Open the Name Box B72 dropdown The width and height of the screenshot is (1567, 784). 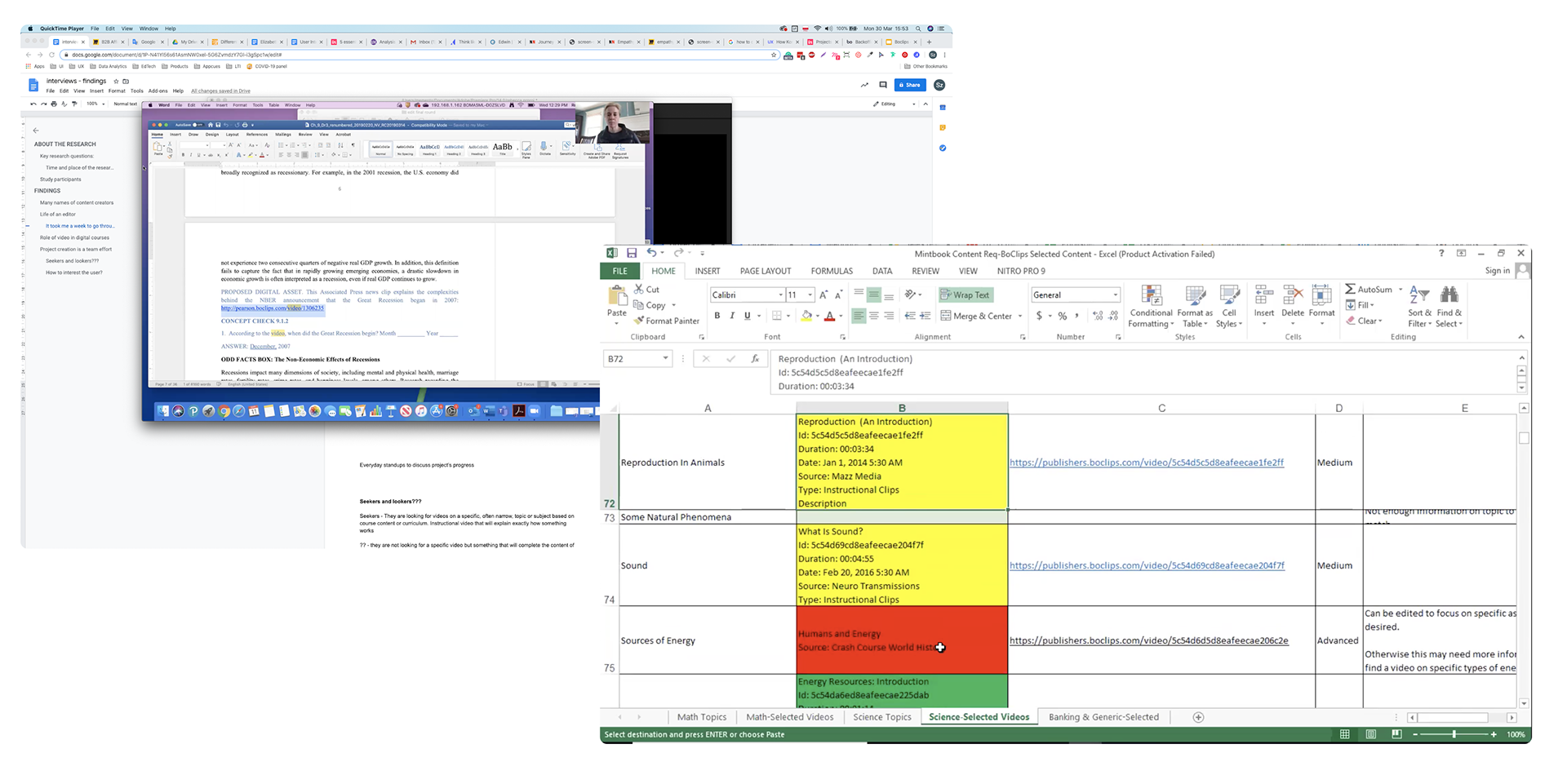[x=666, y=358]
